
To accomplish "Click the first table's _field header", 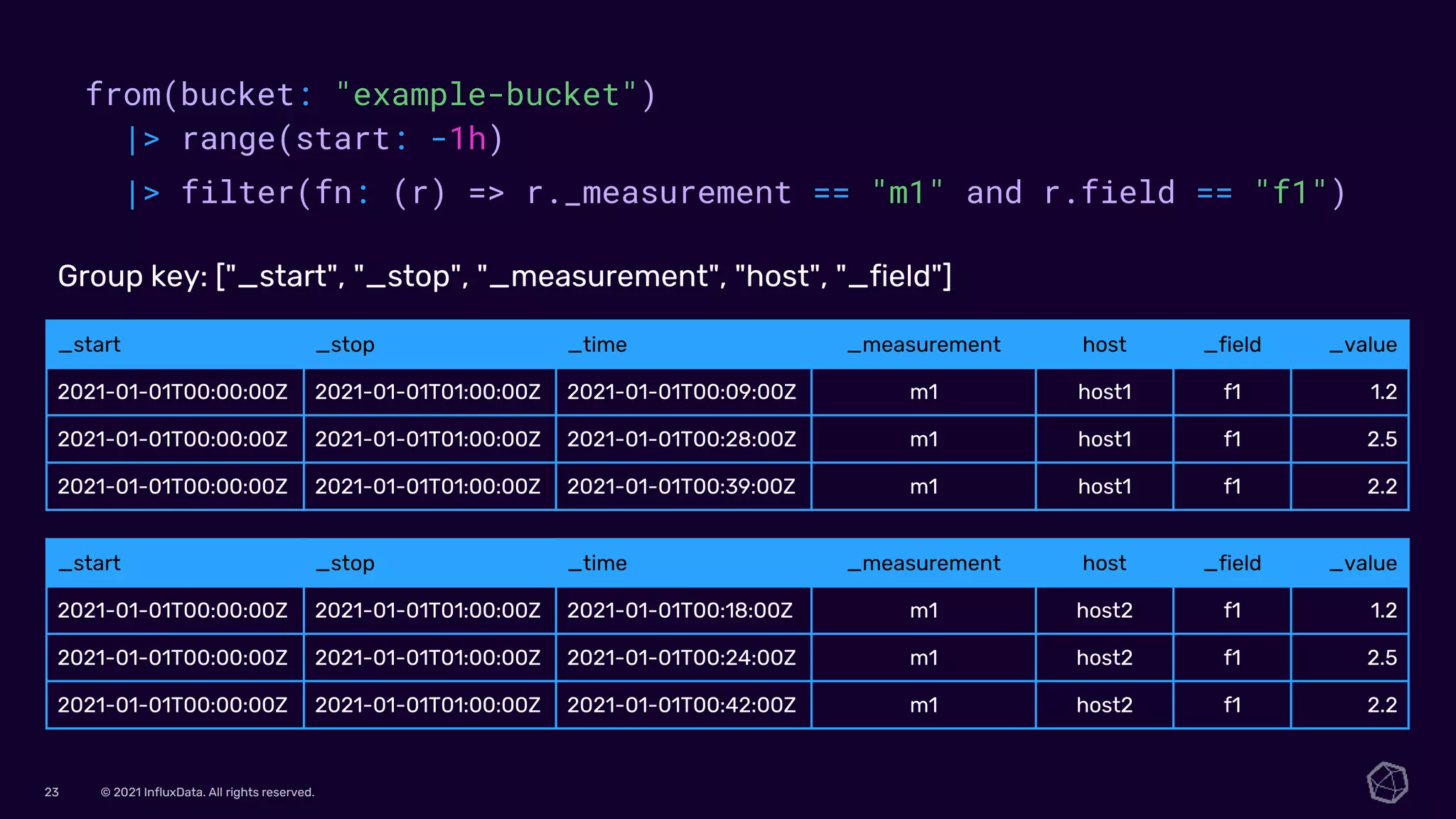I will coord(1232,345).
